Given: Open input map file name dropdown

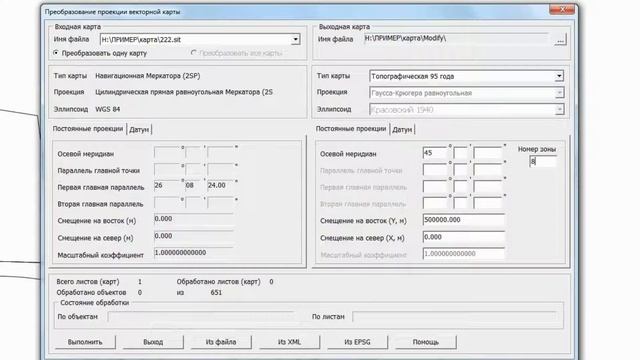Looking at the screenshot, I should [295, 40].
